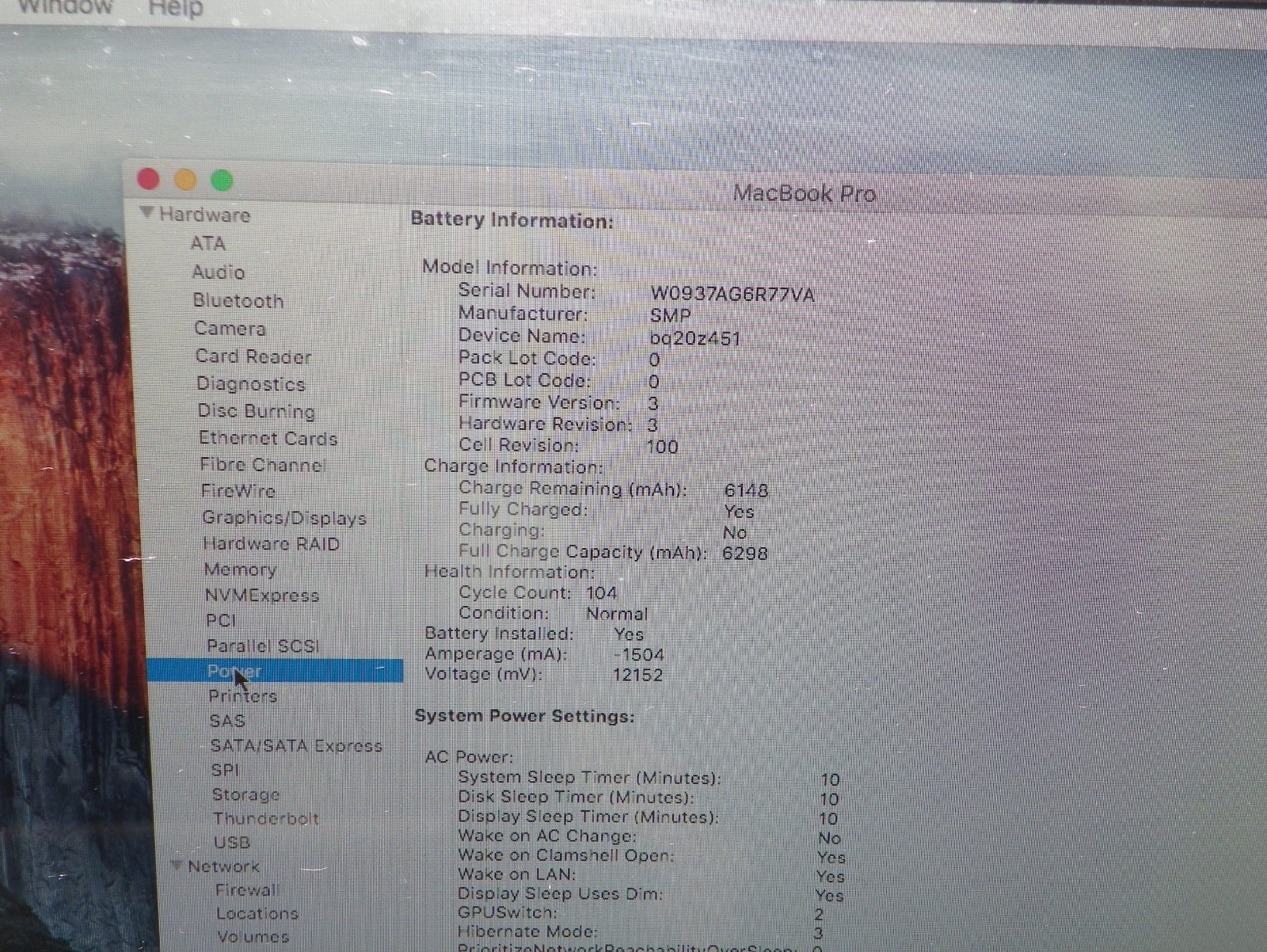The width and height of the screenshot is (1267, 952).
Task: Select SPI in the sidebar
Action: coord(226,770)
